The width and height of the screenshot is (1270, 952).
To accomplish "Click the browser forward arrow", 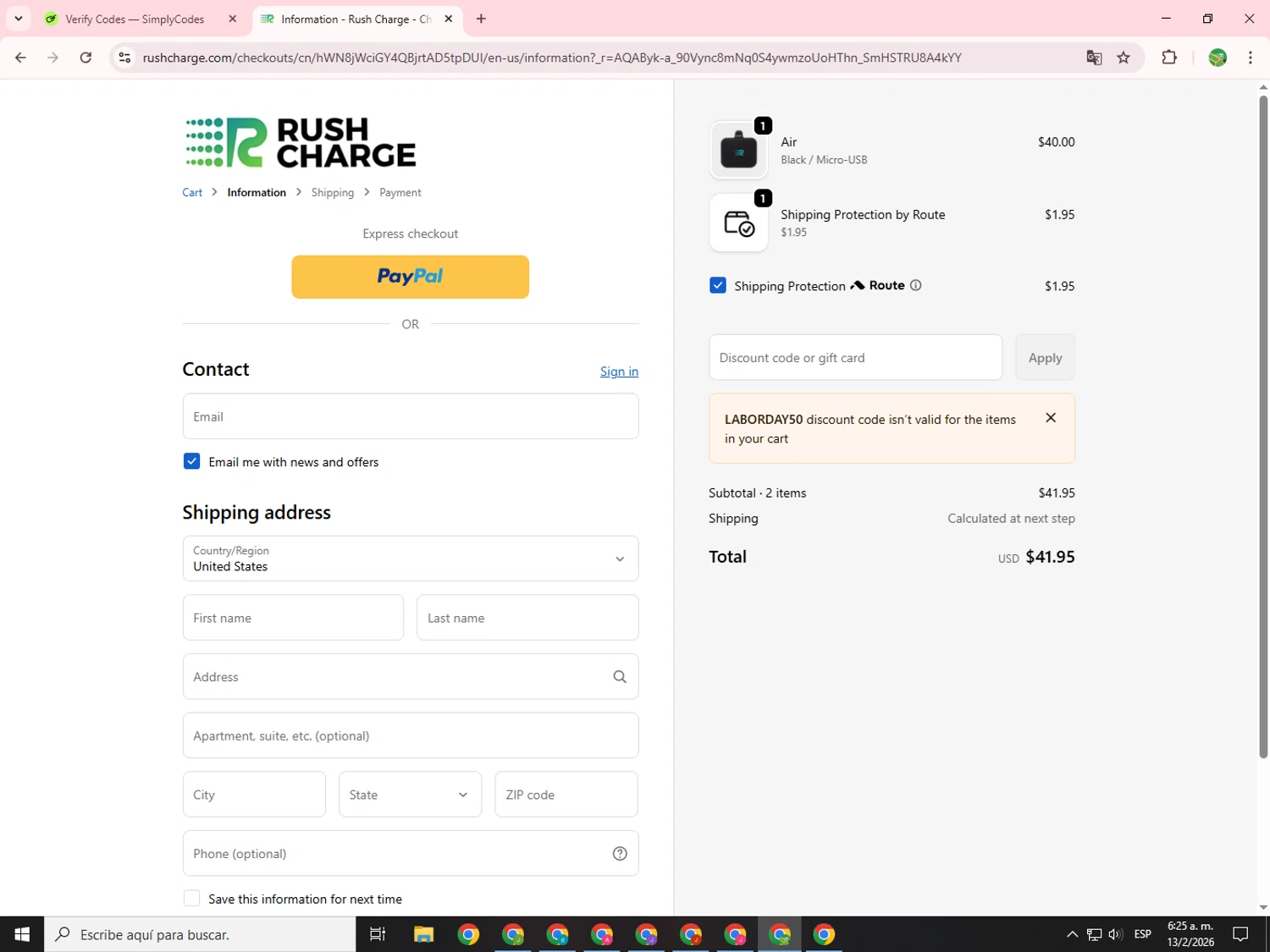I will (52, 58).
